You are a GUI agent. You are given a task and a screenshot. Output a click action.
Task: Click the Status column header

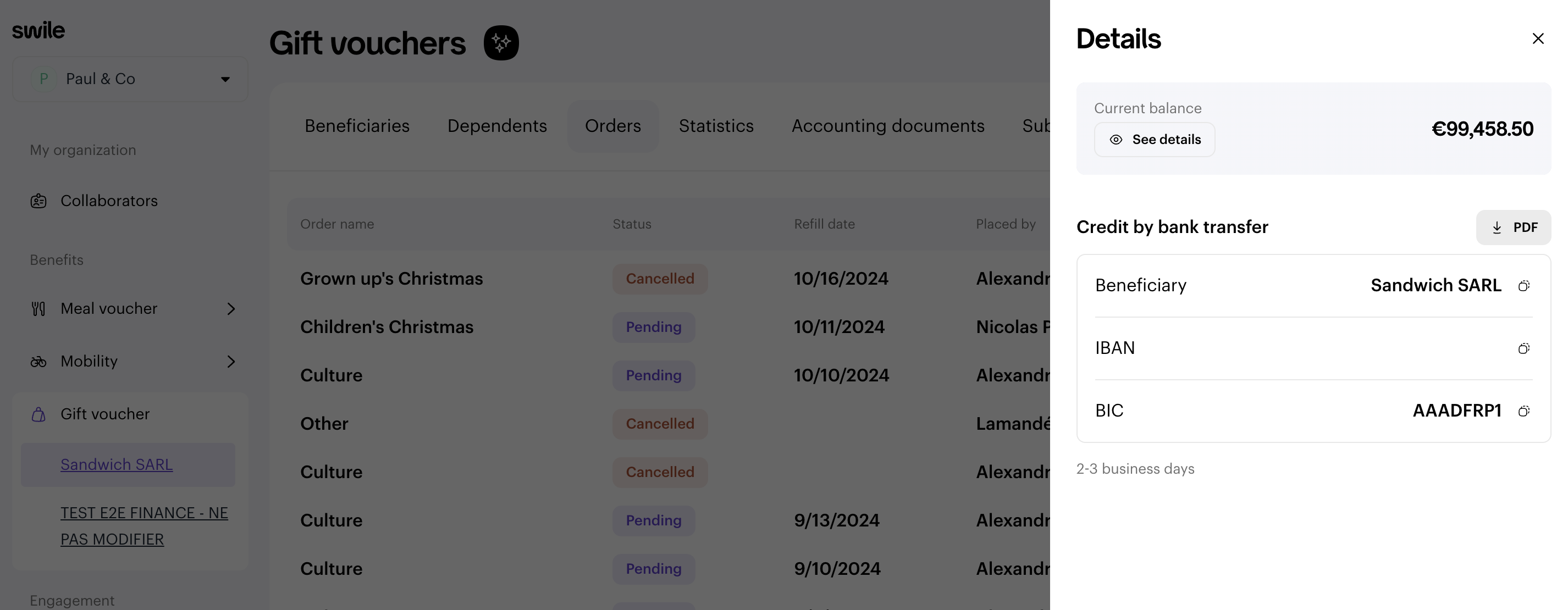[632, 224]
